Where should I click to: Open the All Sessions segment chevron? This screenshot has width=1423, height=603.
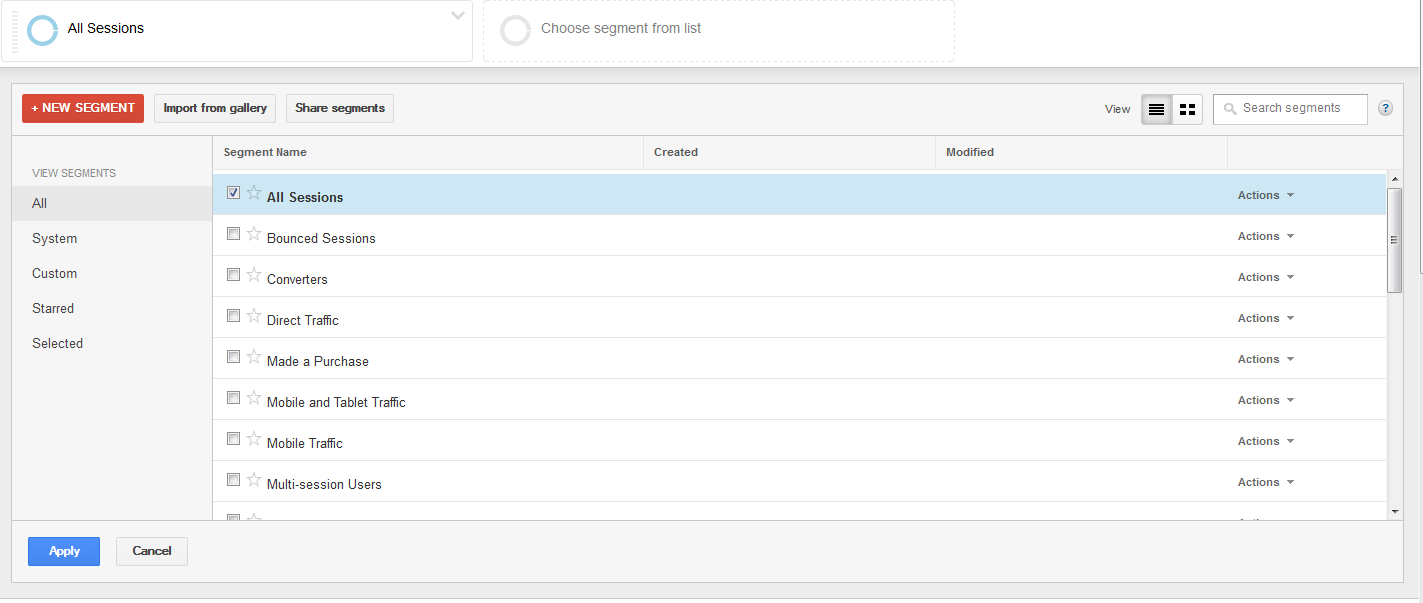tap(457, 16)
